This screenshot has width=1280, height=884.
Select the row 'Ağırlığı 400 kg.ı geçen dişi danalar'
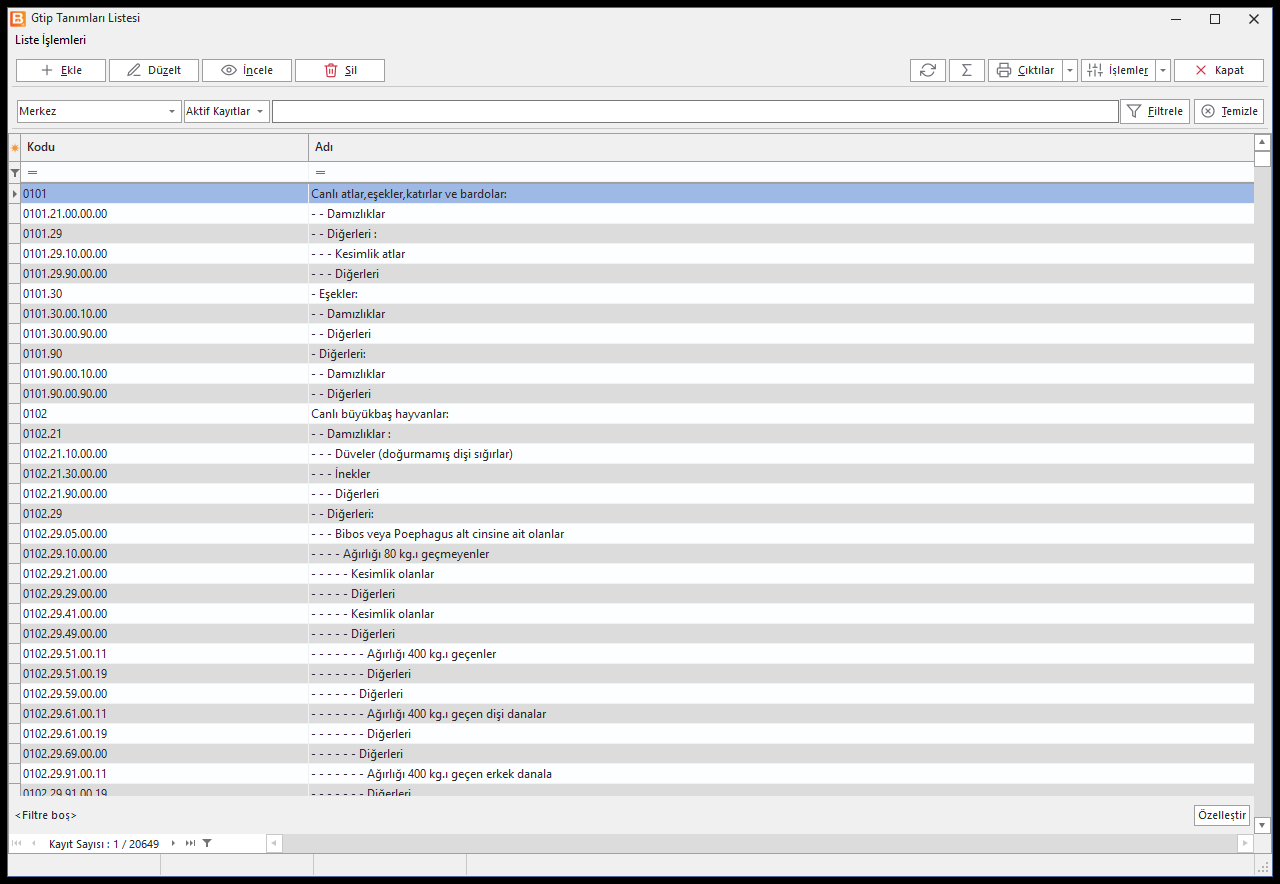coord(637,713)
